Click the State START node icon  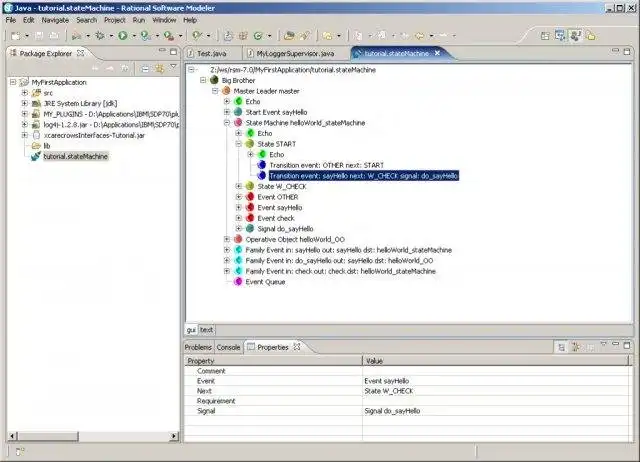[249, 144]
